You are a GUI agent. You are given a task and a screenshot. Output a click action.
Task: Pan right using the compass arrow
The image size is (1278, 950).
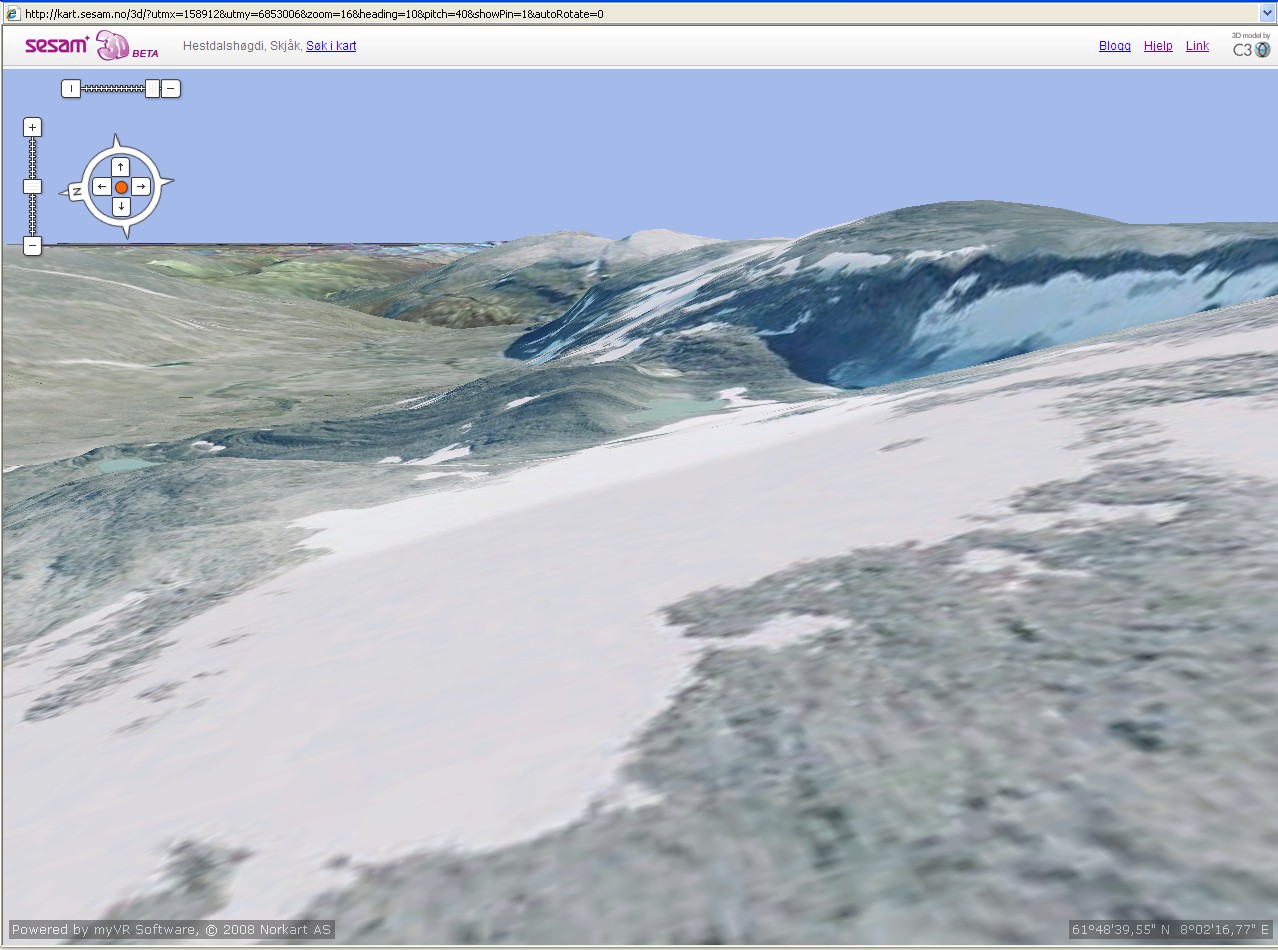(x=141, y=187)
